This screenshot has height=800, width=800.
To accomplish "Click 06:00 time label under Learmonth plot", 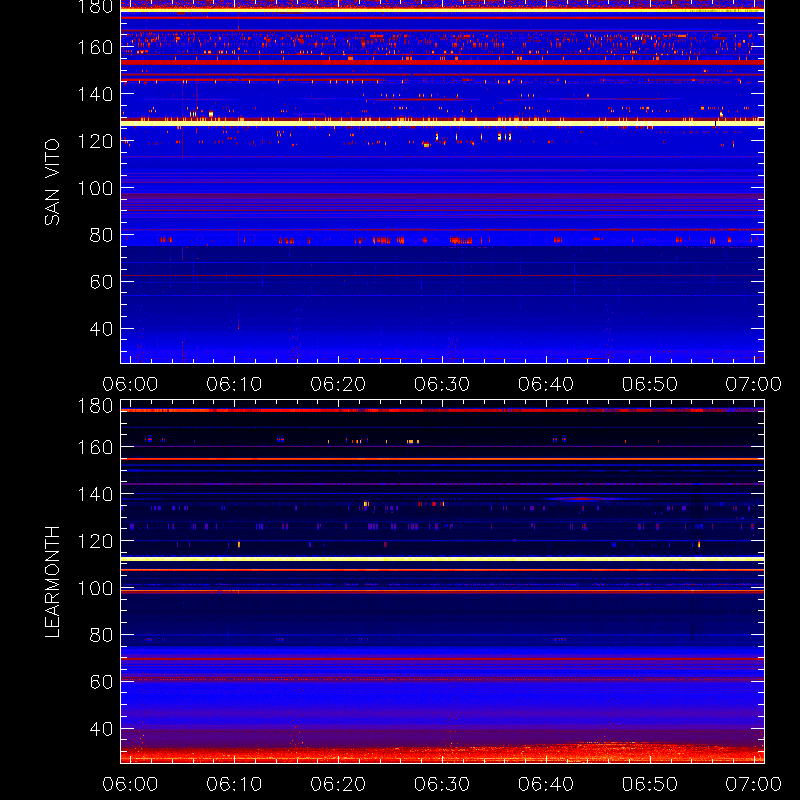I will click(x=130, y=784).
